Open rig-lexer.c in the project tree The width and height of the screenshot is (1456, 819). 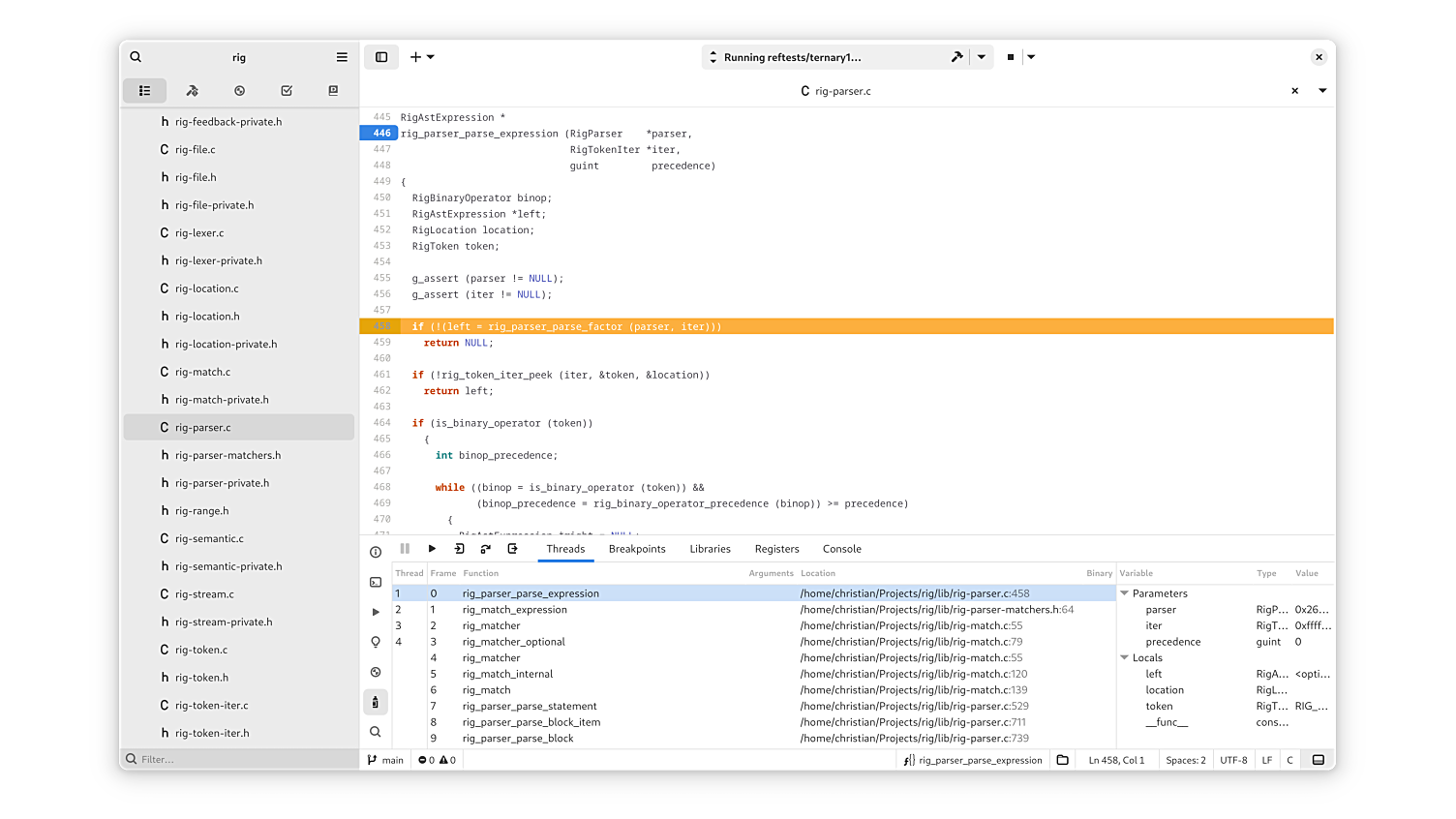coord(199,233)
